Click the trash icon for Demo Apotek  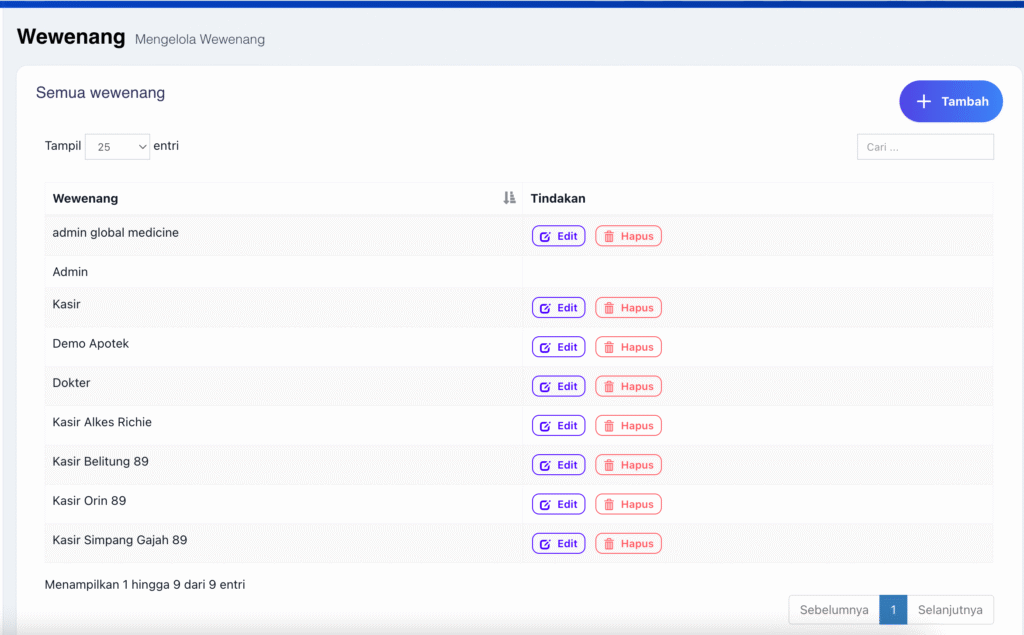[608, 348]
